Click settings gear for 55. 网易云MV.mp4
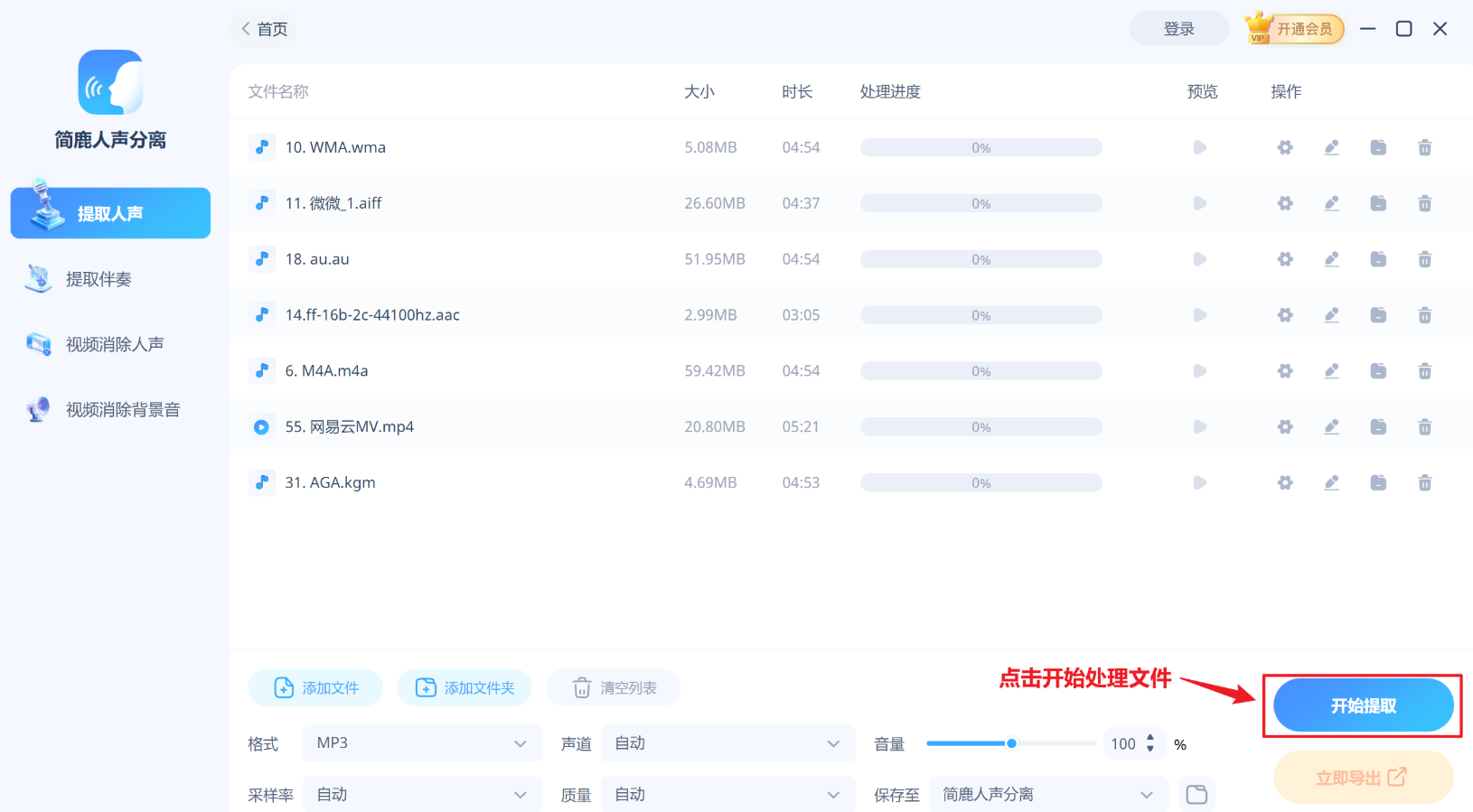 pyautogui.click(x=1284, y=427)
